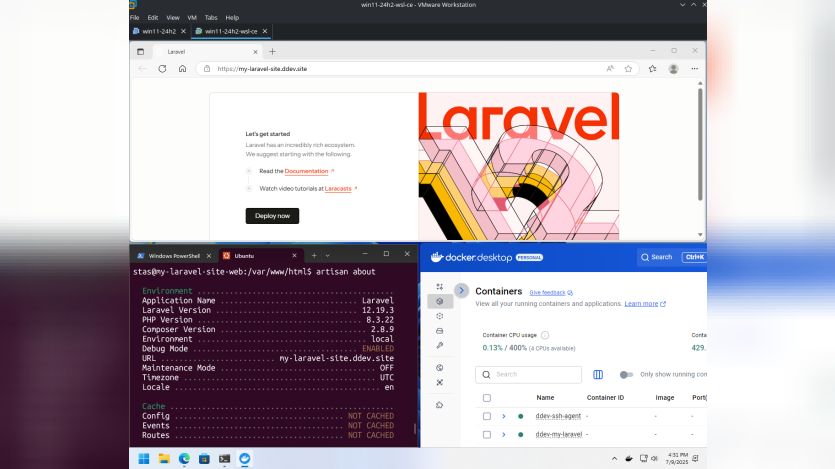835x469 pixels.
Task: Click the Edge back arrow
Action: [142, 69]
